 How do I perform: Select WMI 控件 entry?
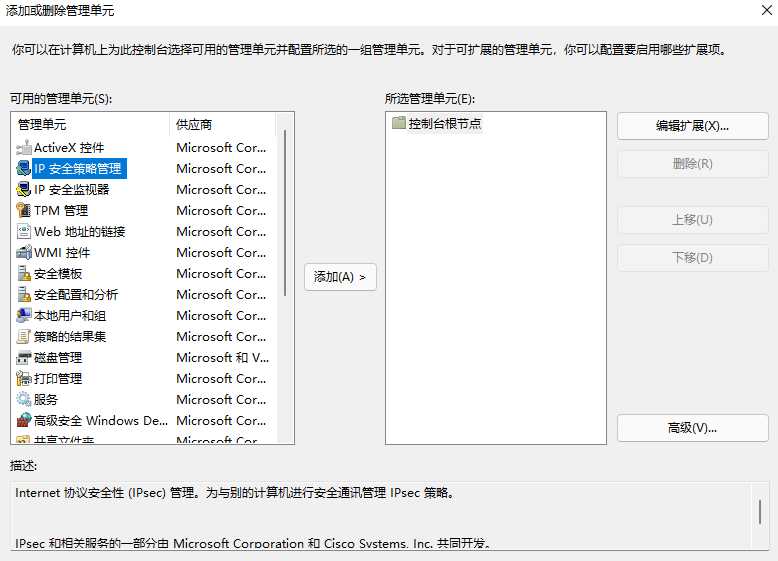click(62, 252)
